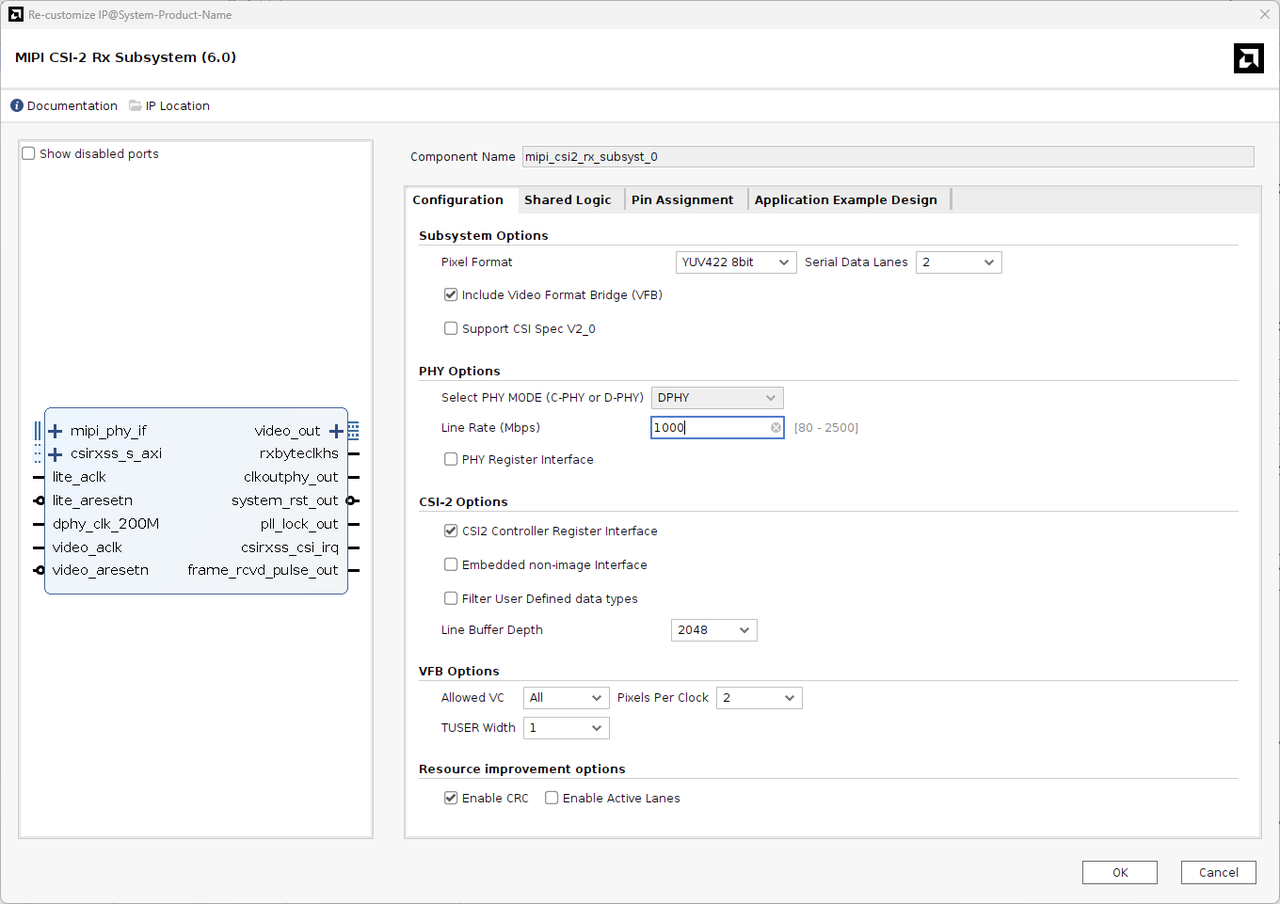Open the Pixel Format dropdown
Image resolution: width=1280 pixels, height=904 pixels.
point(736,262)
